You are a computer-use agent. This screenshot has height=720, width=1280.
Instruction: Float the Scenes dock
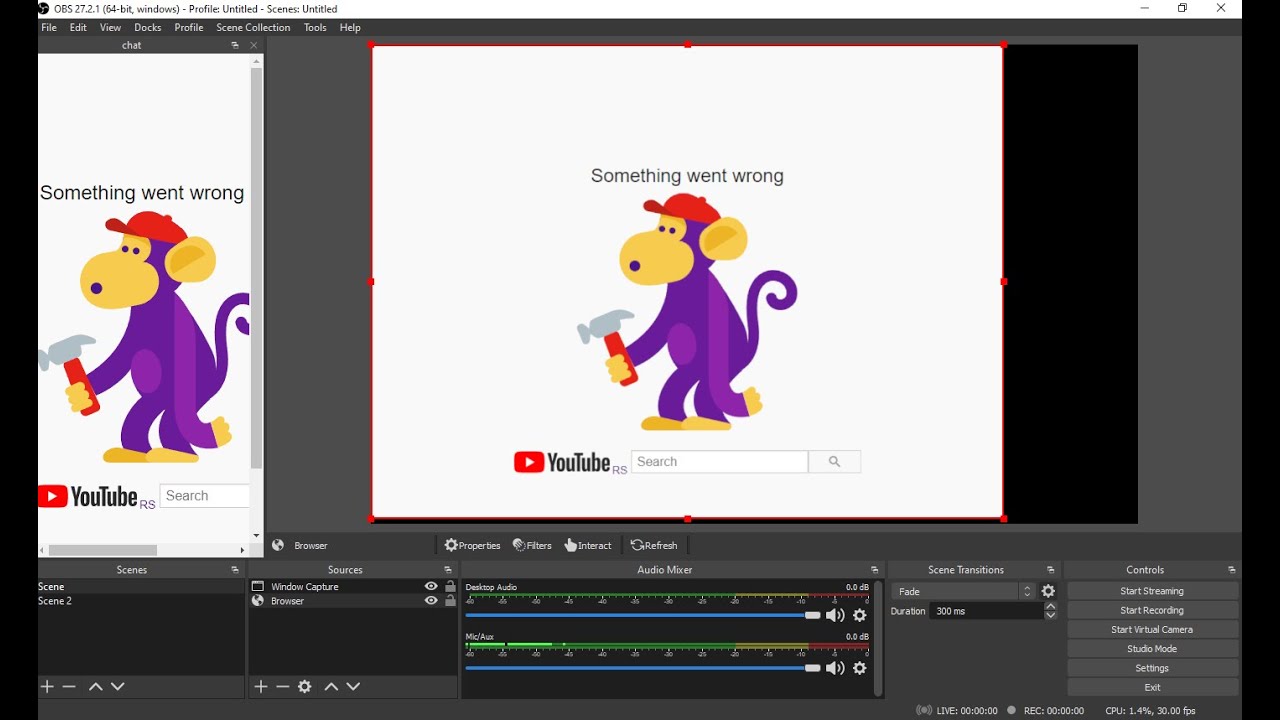coord(235,570)
